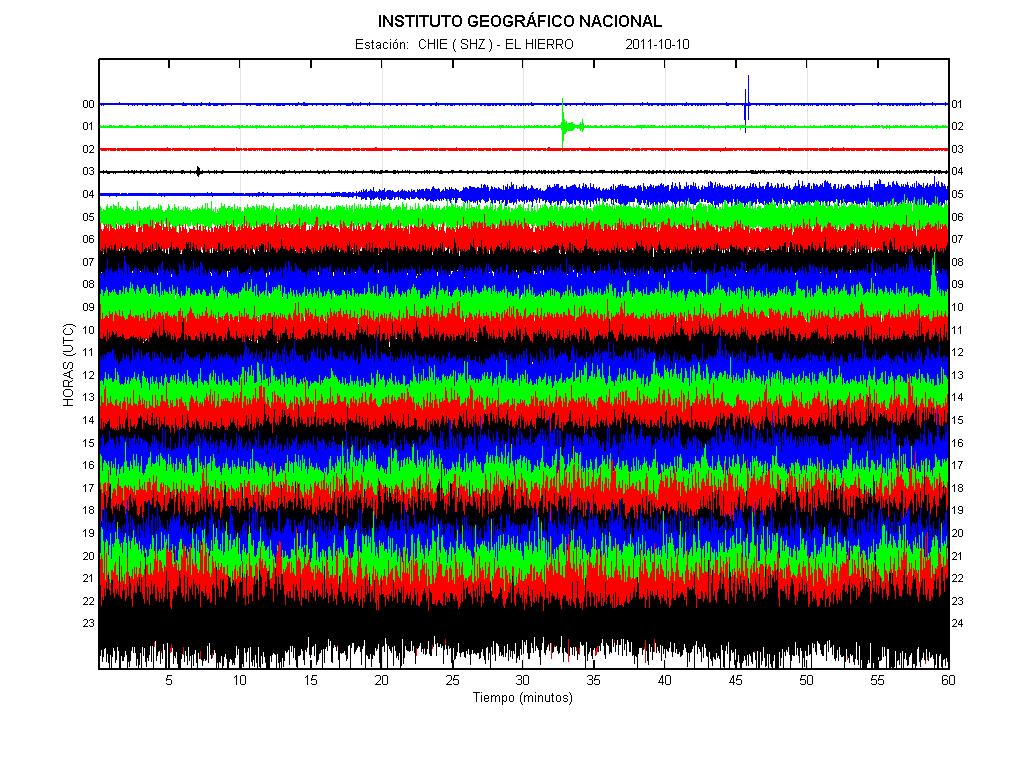Click the 'Tiempo (minutos)' axis label
The image size is (1025, 768).
pos(522,697)
